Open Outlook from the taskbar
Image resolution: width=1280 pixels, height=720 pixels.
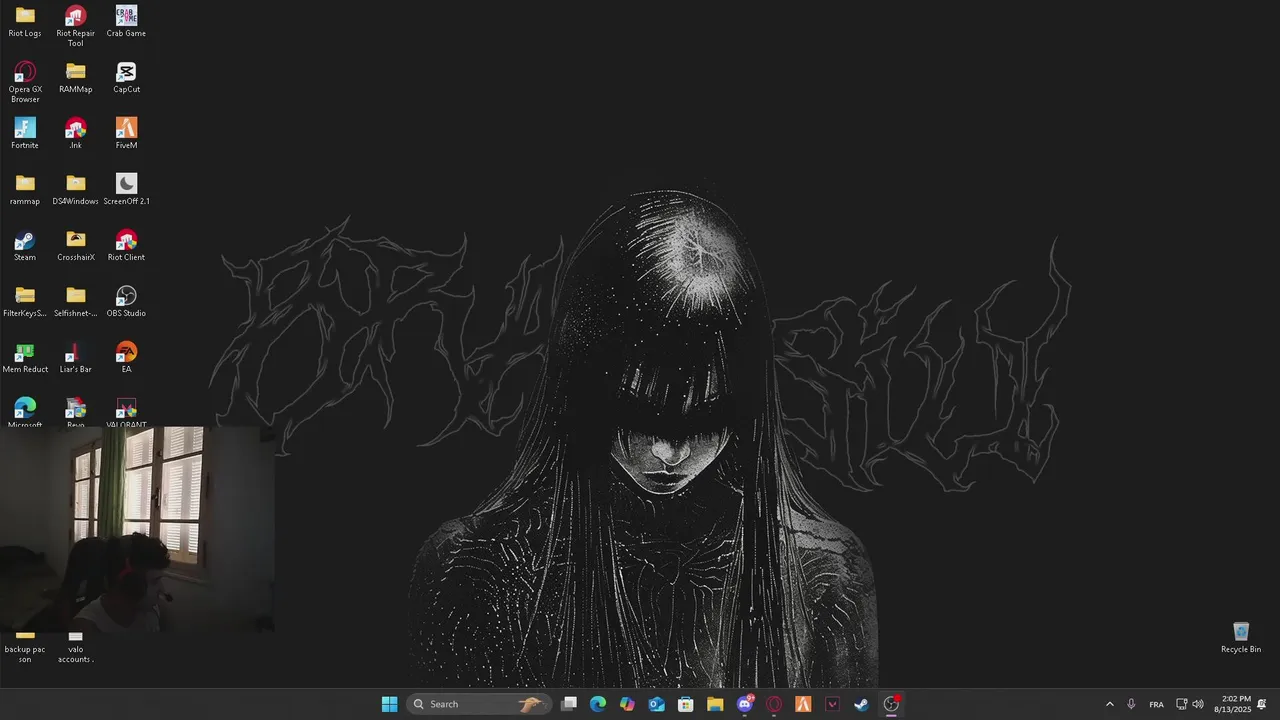coord(657,704)
